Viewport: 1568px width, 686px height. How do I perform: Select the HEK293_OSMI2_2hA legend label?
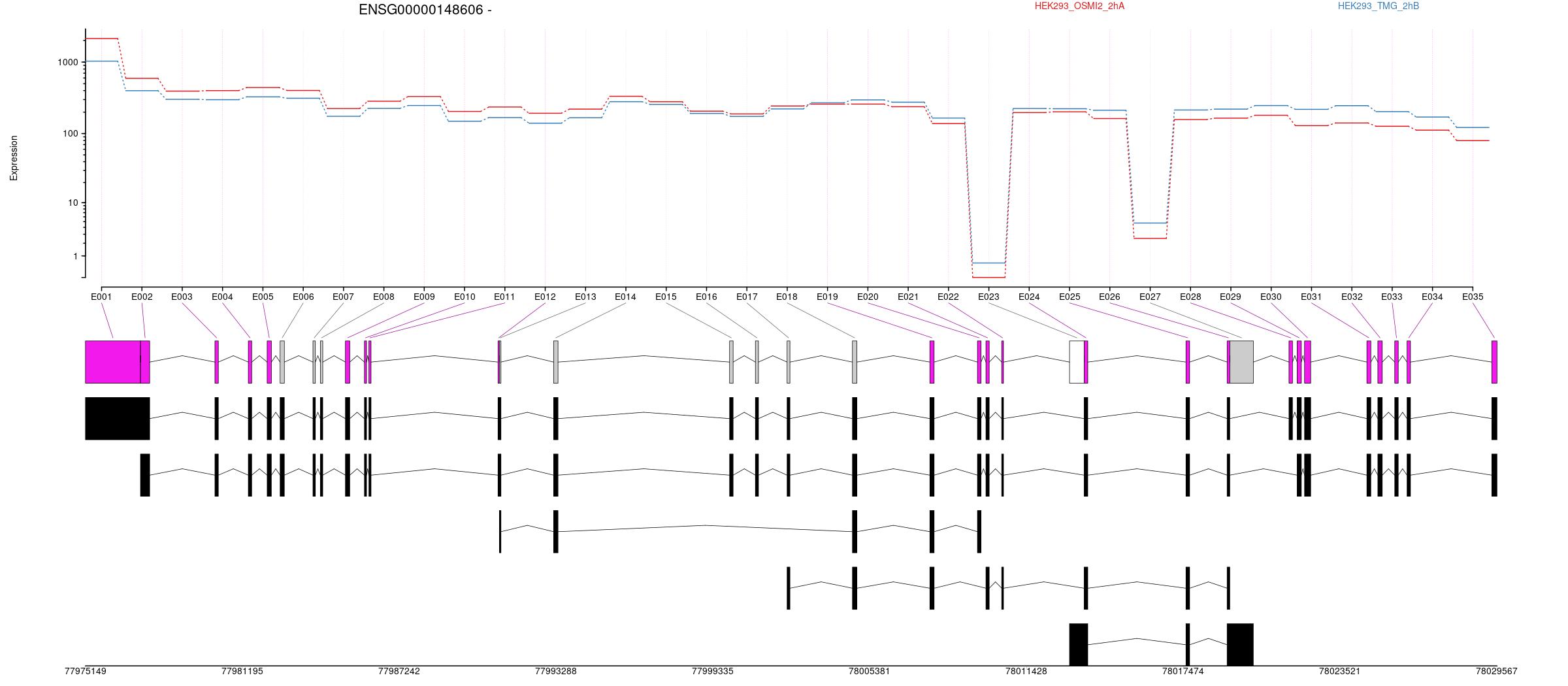(x=1079, y=6)
